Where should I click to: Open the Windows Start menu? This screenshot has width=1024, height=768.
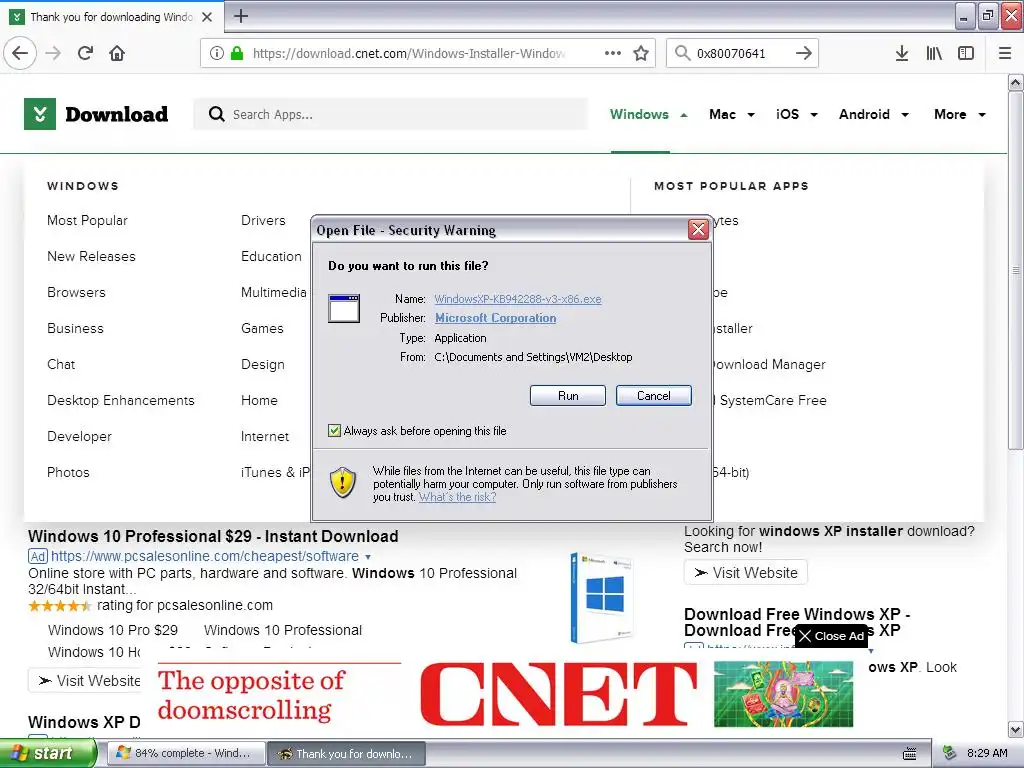click(48, 754)
